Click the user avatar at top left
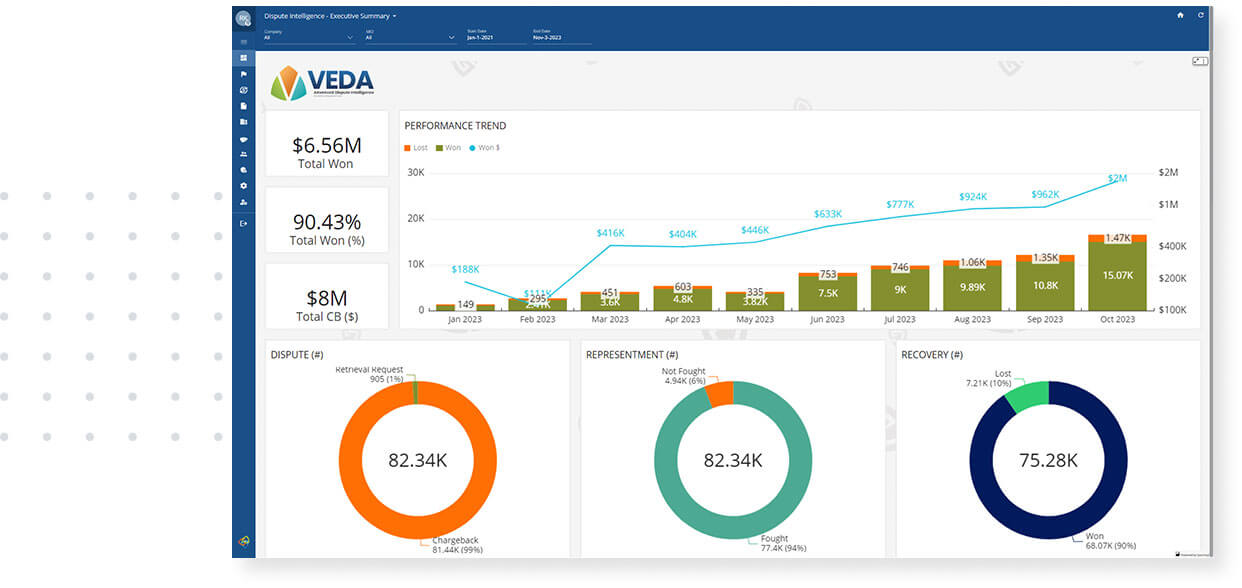Screen dimensions: 1242x588 pyautogui.click(x=243, y=19)
